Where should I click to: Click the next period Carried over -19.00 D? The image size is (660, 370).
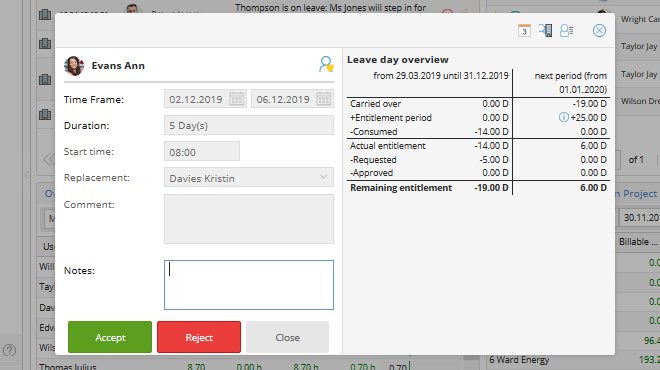pos(589,104)
